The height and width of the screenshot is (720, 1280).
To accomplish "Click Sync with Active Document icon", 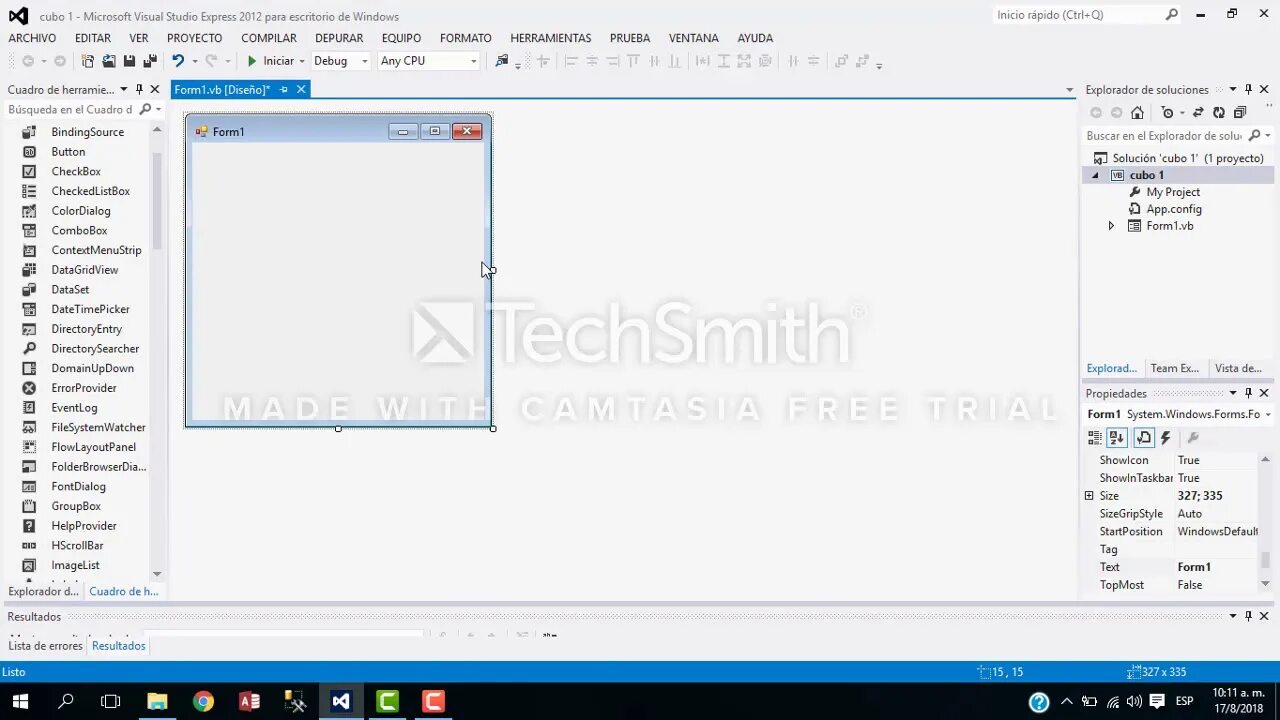I will click(1198, 113).
